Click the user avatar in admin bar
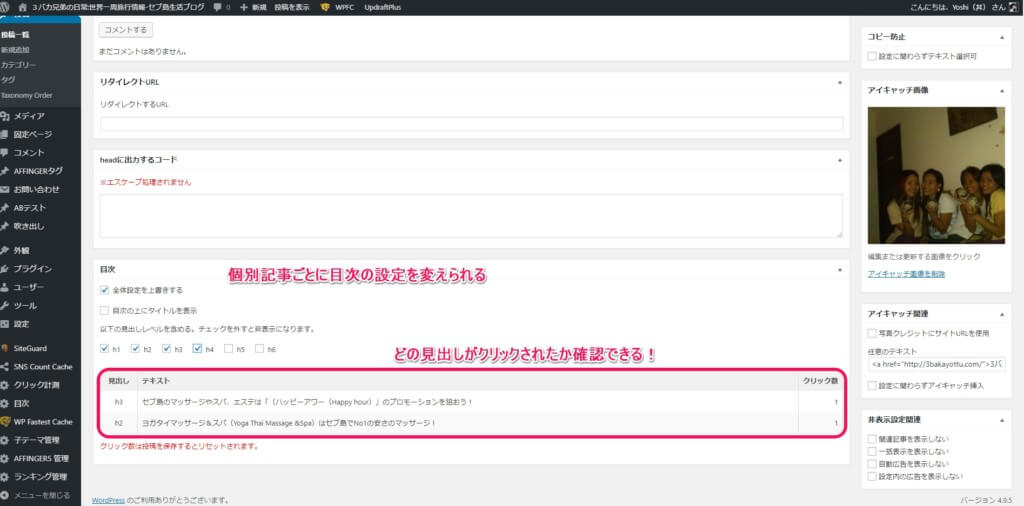1024x506 pixels. tap(1013, 8)
